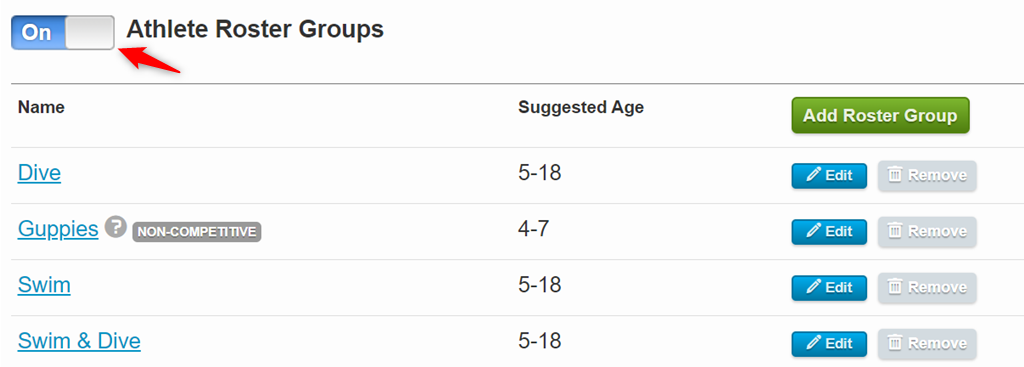Image resolution: width=1024 pixels, height=367 pixels.
Task: Open the Swim roster group link
Action: 44,285
